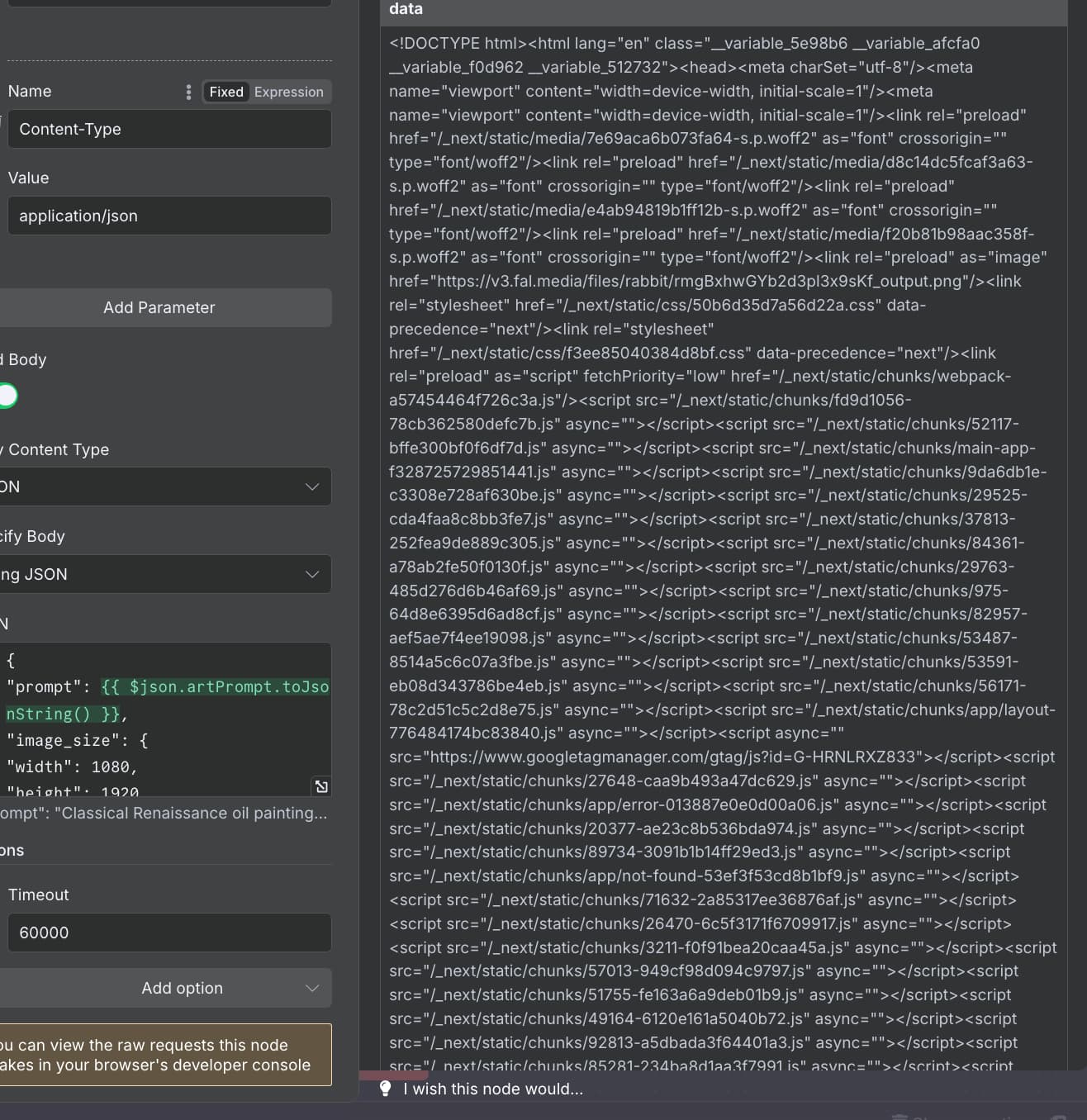Open the Body Content Type dropdown
Viewport: 1087px width, 1120px height.
tap(165, 486)
